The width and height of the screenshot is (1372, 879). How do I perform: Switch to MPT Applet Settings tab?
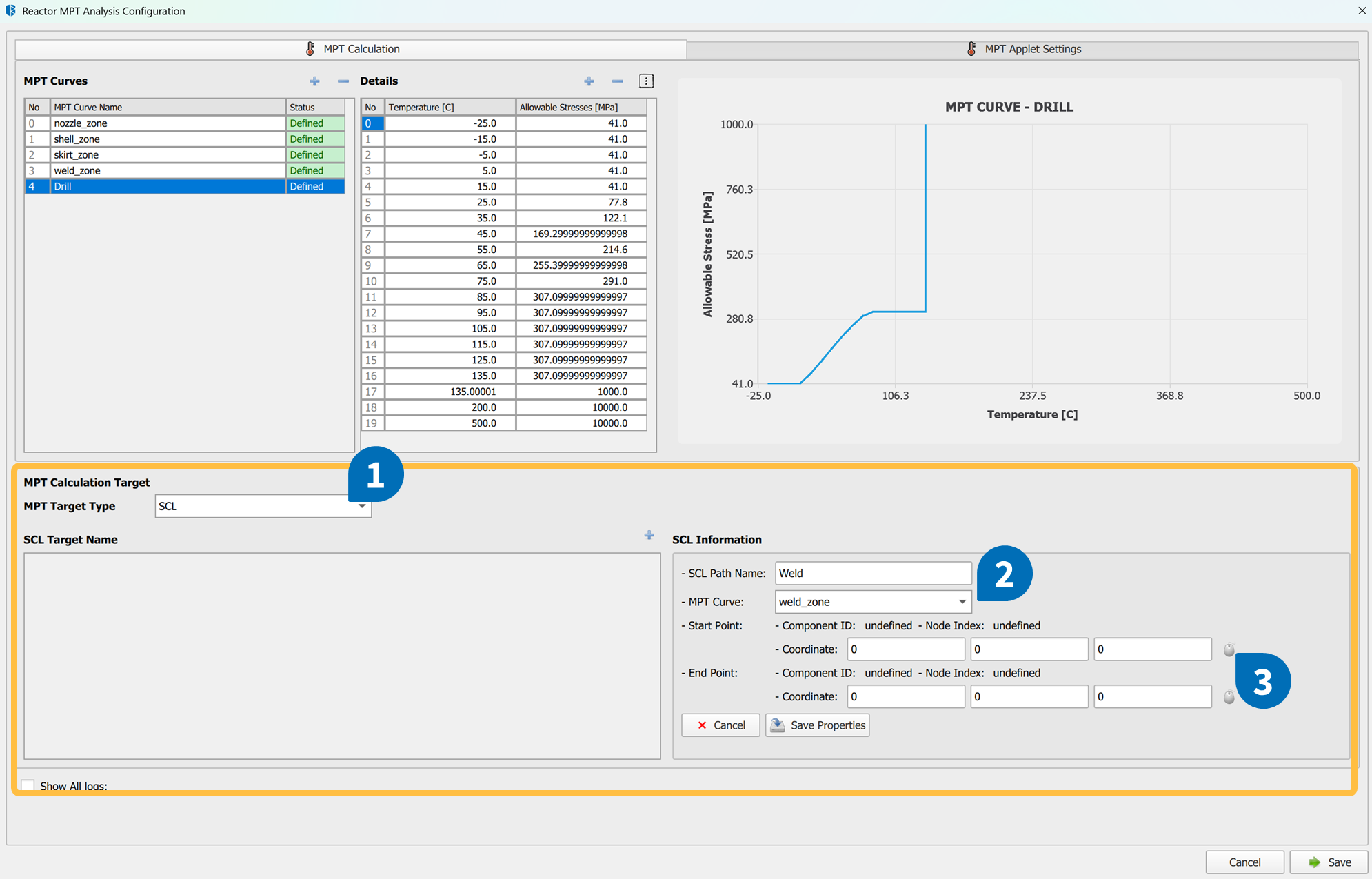click(1022, 49)
